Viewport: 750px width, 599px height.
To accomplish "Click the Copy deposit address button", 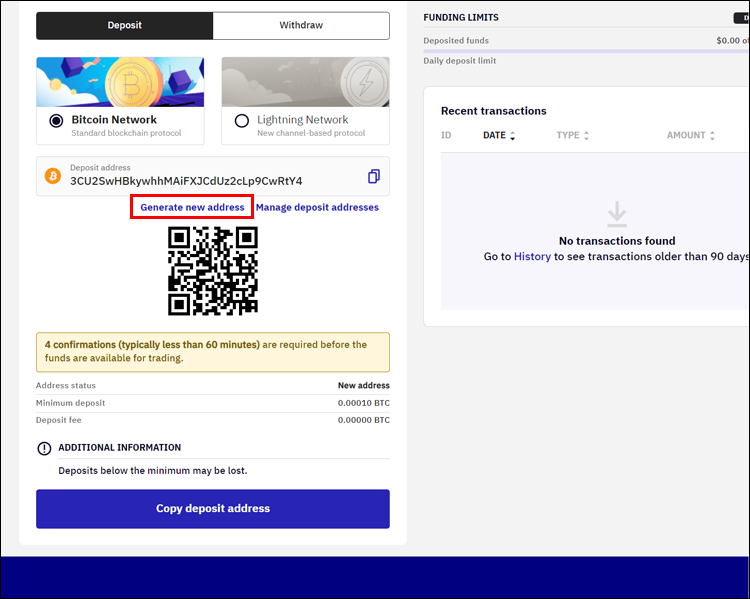I will point(213,509).
